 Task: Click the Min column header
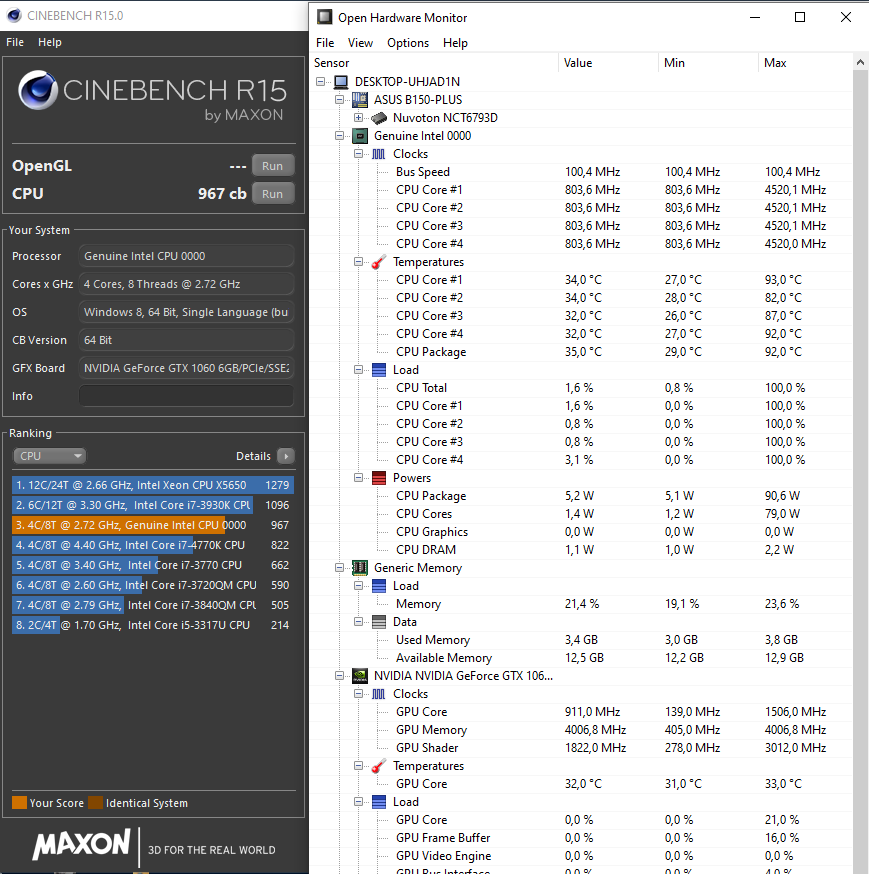click(x=708, y=63)
